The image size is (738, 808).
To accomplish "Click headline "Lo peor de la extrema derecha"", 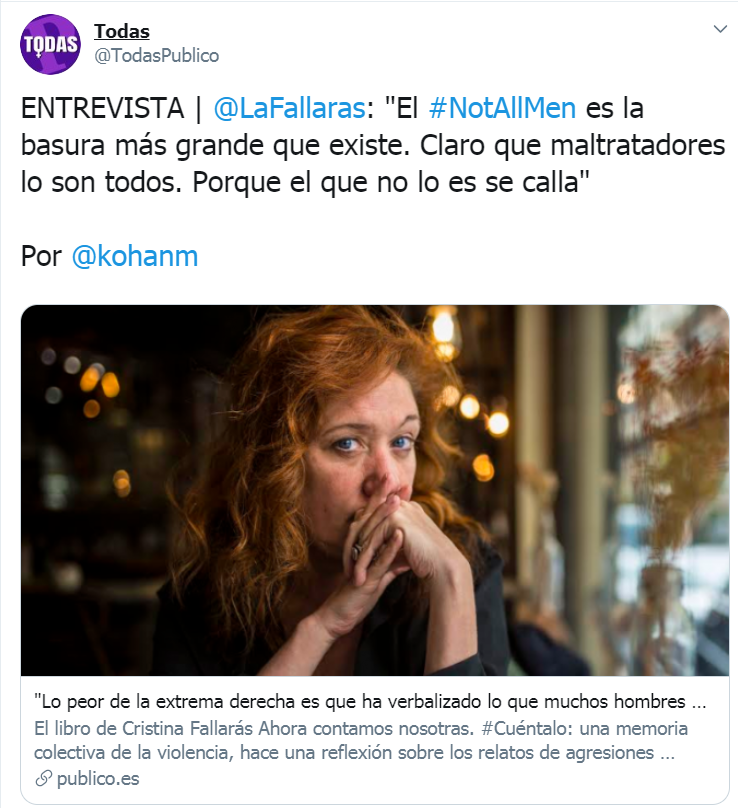I will coord(370,702).
